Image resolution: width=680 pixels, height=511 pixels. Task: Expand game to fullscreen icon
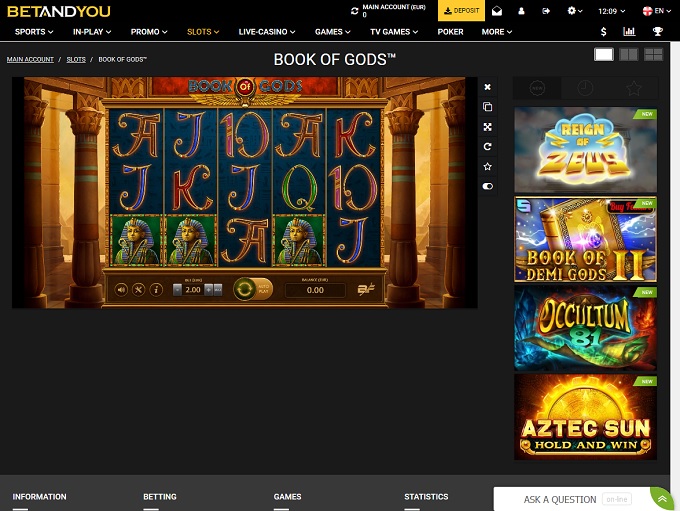pos(487,127)
